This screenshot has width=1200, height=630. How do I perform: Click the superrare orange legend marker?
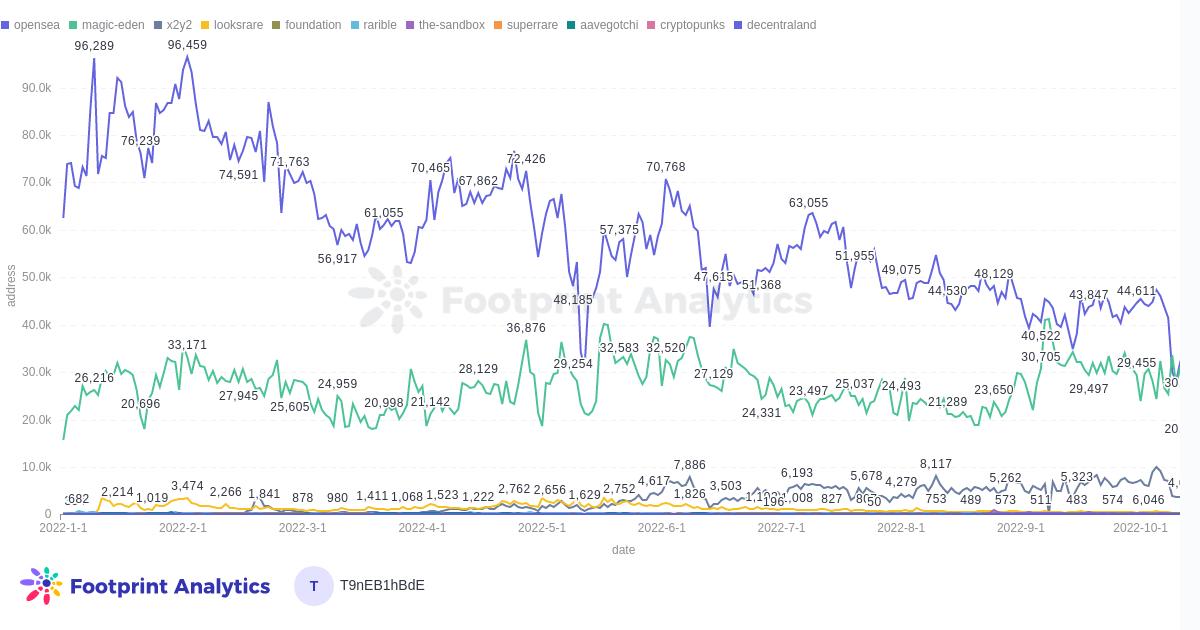498,25
